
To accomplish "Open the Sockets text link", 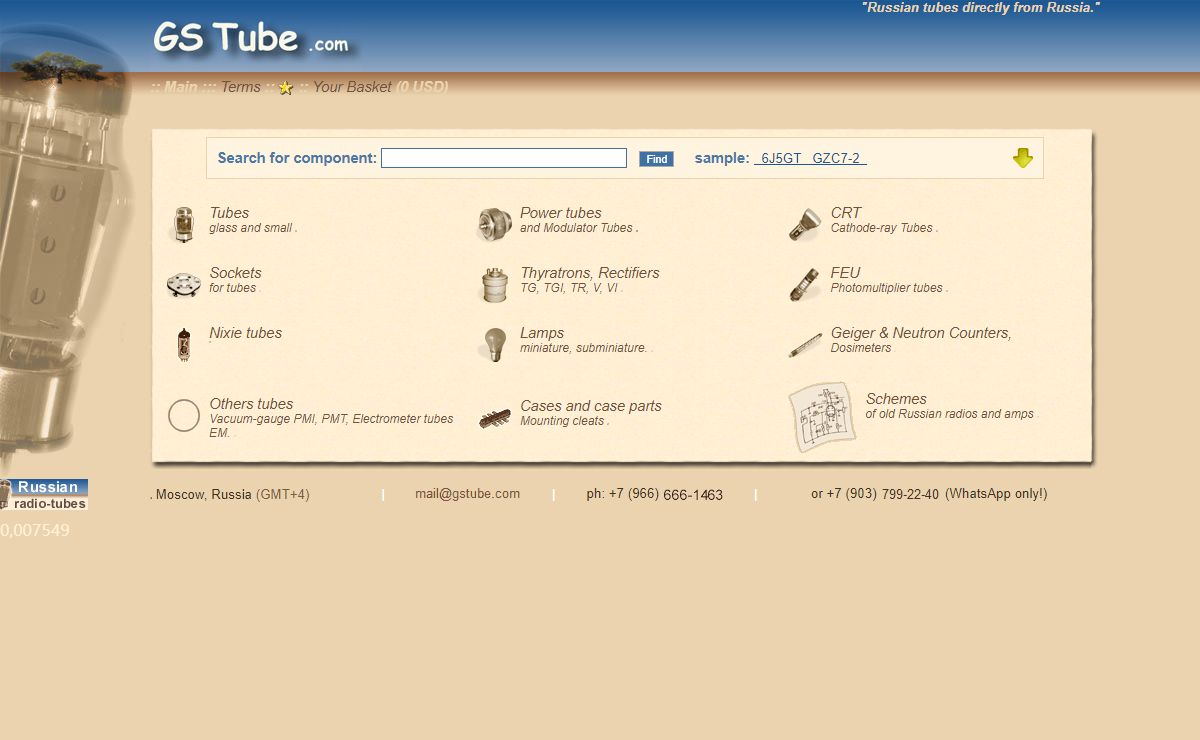I will pyautogui.click(x=235, y=273).
